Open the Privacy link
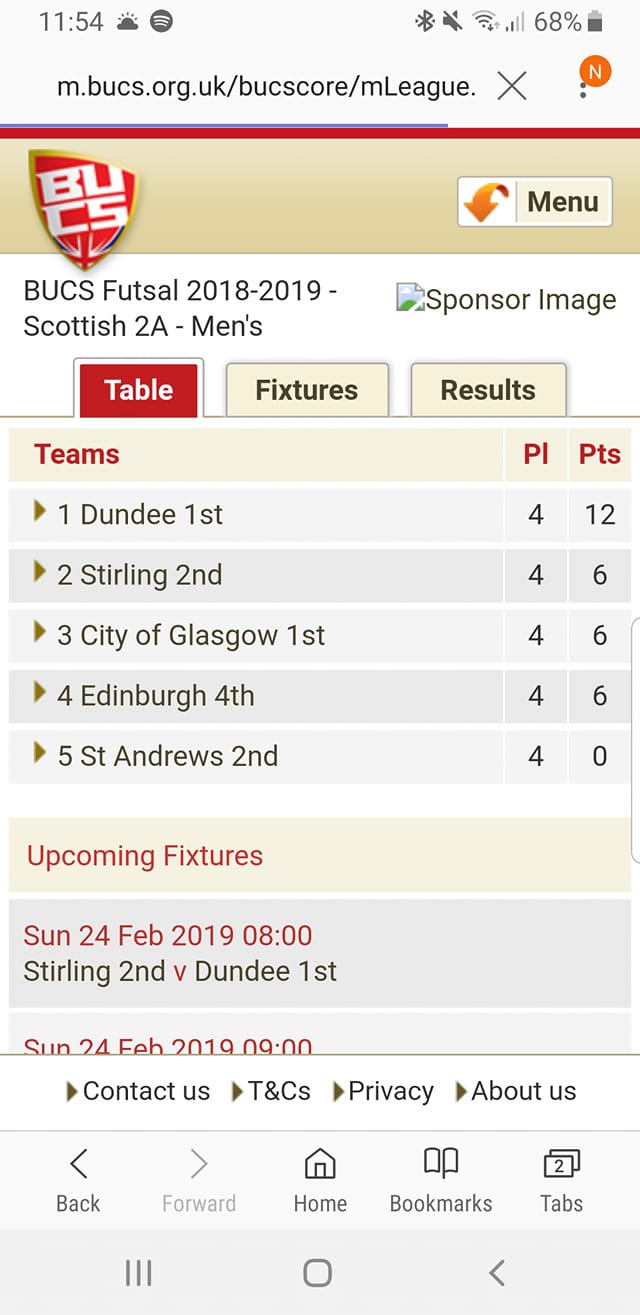 tap(383, 1091)
